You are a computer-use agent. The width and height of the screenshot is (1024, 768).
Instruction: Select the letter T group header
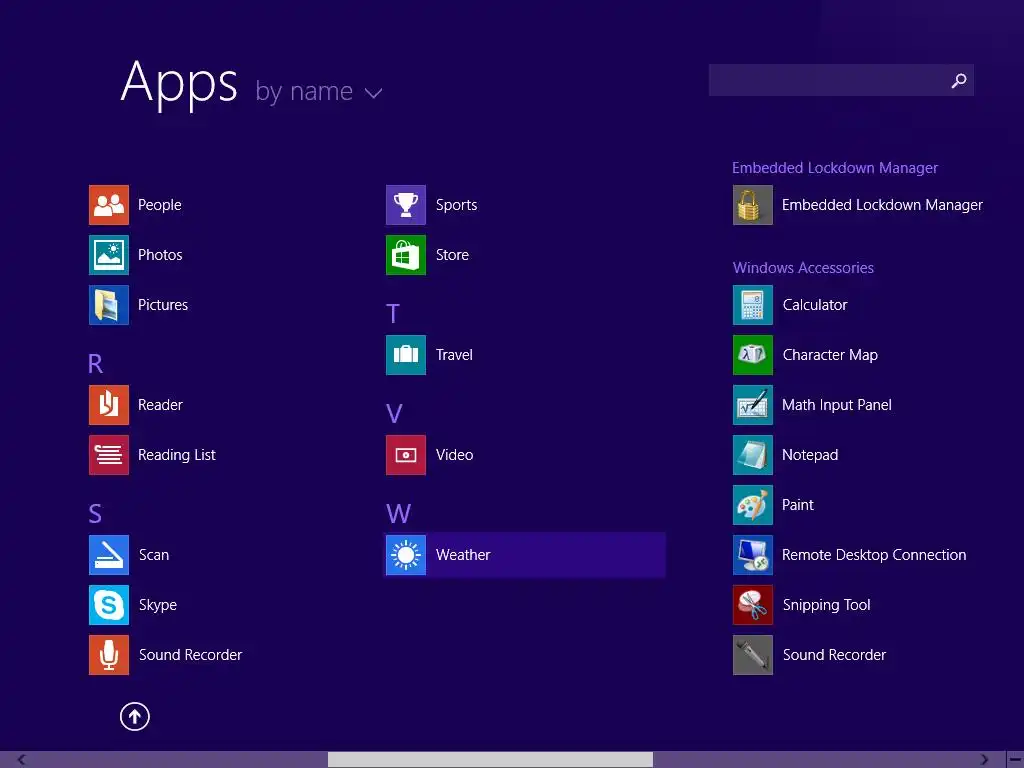click(x=392, y=314)
